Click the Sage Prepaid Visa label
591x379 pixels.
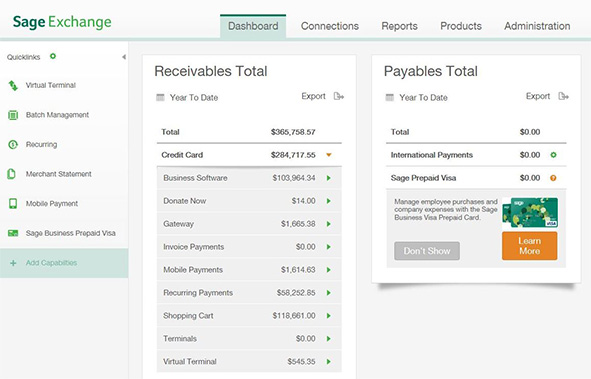(423, 178)
